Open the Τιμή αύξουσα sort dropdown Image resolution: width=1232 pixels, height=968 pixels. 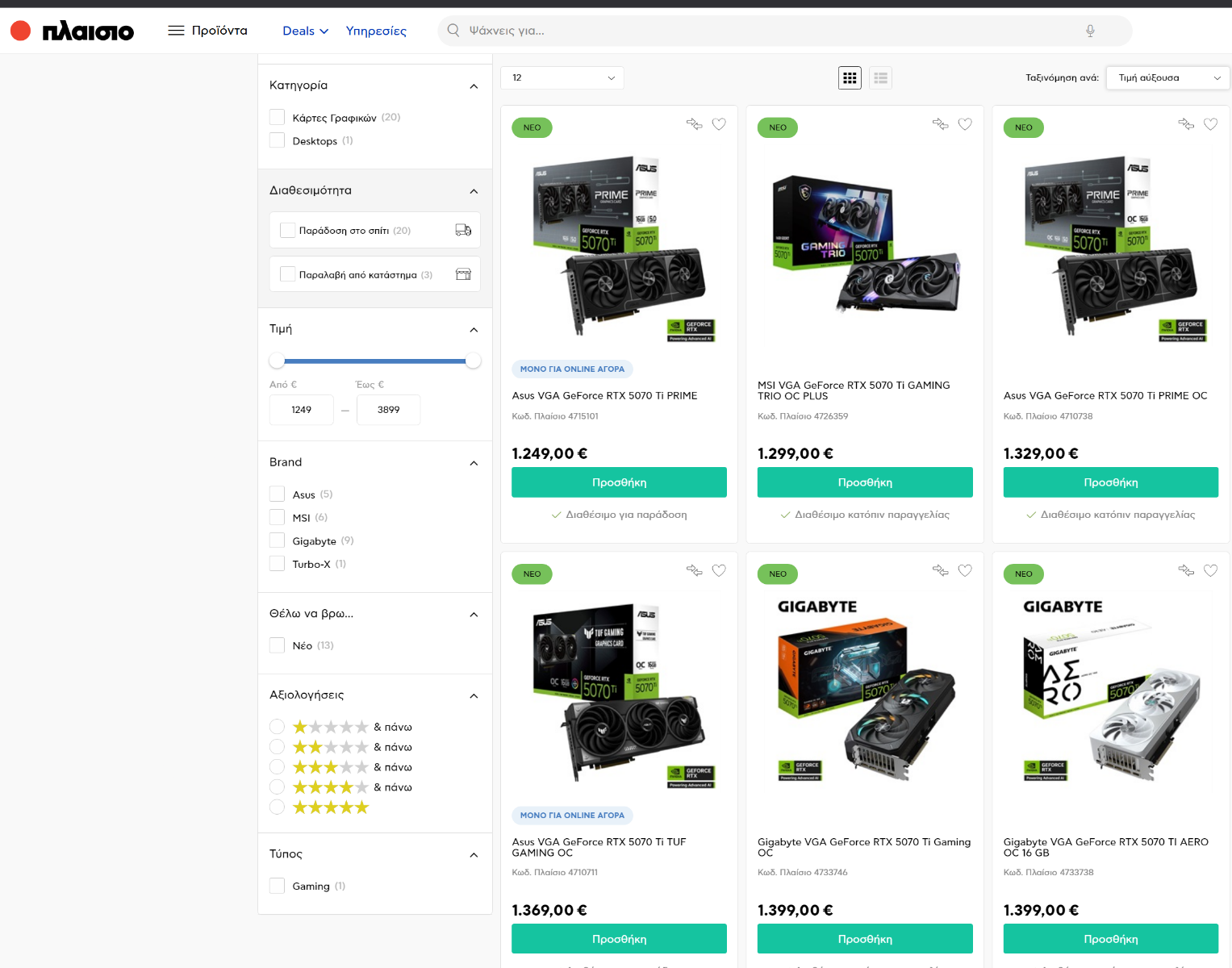click(x=1168, y=77)
